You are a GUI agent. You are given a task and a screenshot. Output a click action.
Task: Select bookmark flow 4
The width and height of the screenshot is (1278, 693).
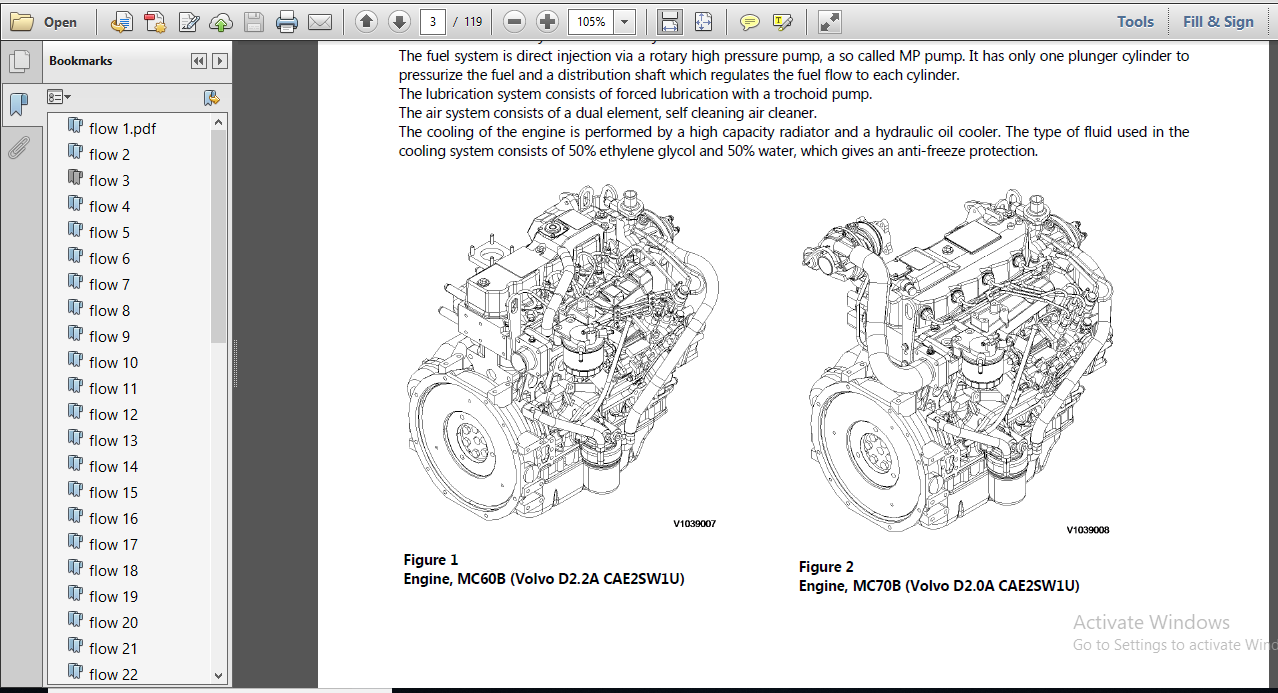pyautogui.click(x=109, y=206)
